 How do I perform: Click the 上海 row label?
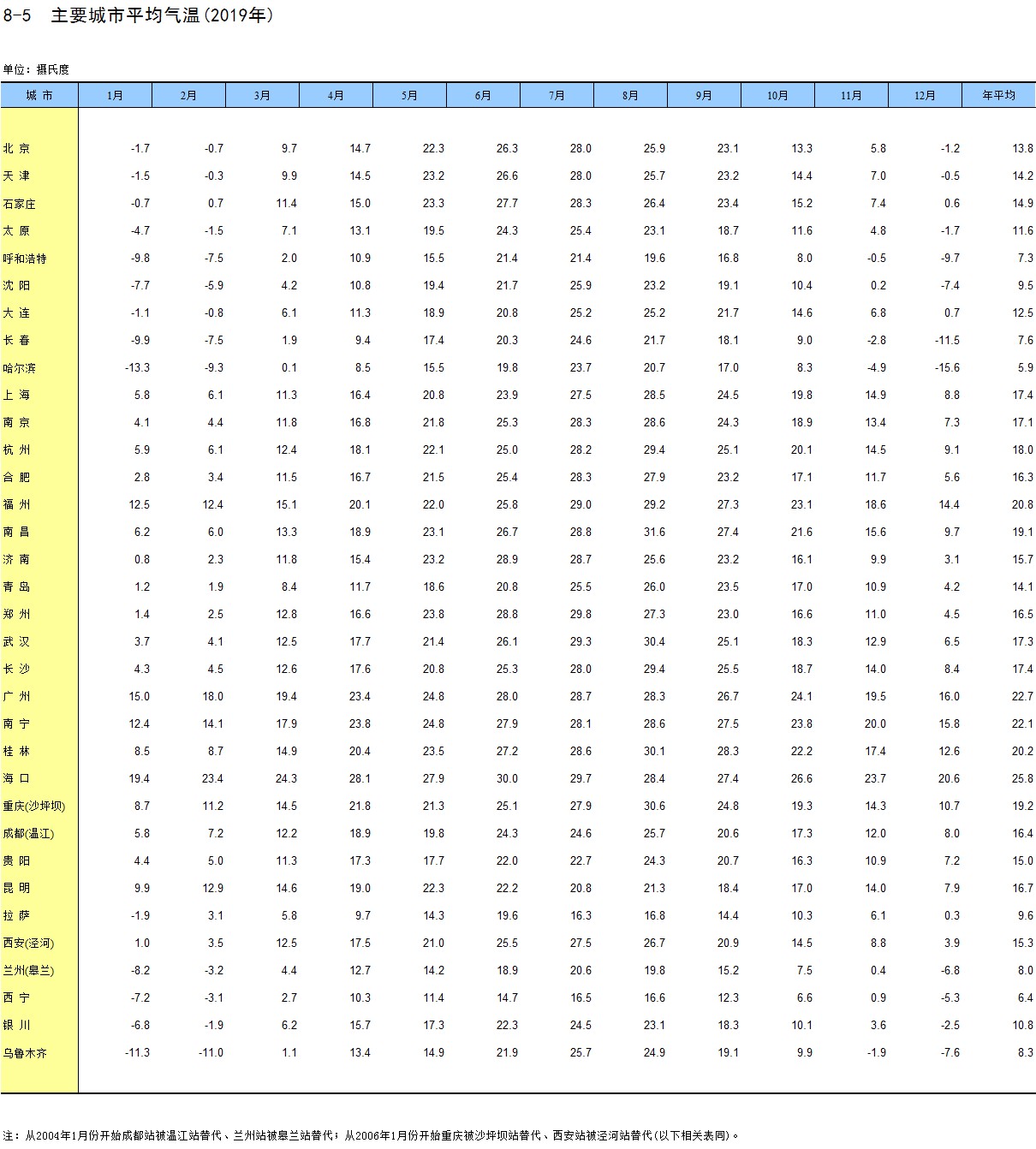coord(16,395)
